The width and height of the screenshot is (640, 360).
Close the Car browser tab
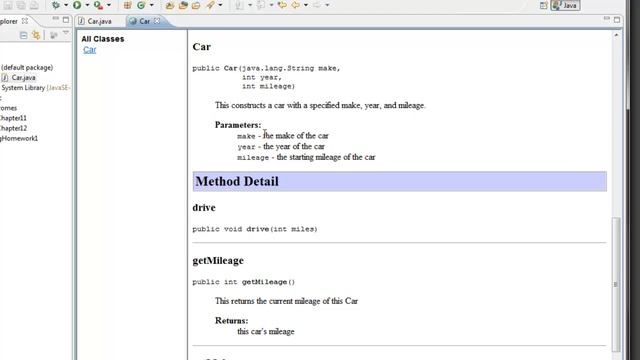[x=157, y=21]
